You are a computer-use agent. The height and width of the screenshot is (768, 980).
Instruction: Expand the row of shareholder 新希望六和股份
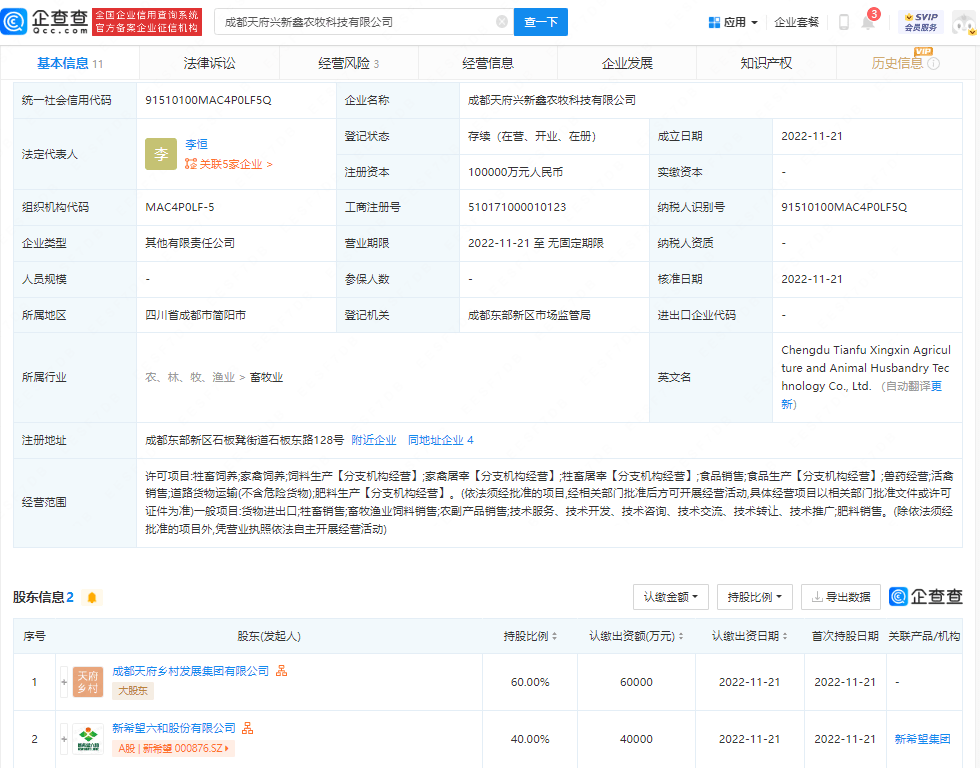[x=64, y=739]
